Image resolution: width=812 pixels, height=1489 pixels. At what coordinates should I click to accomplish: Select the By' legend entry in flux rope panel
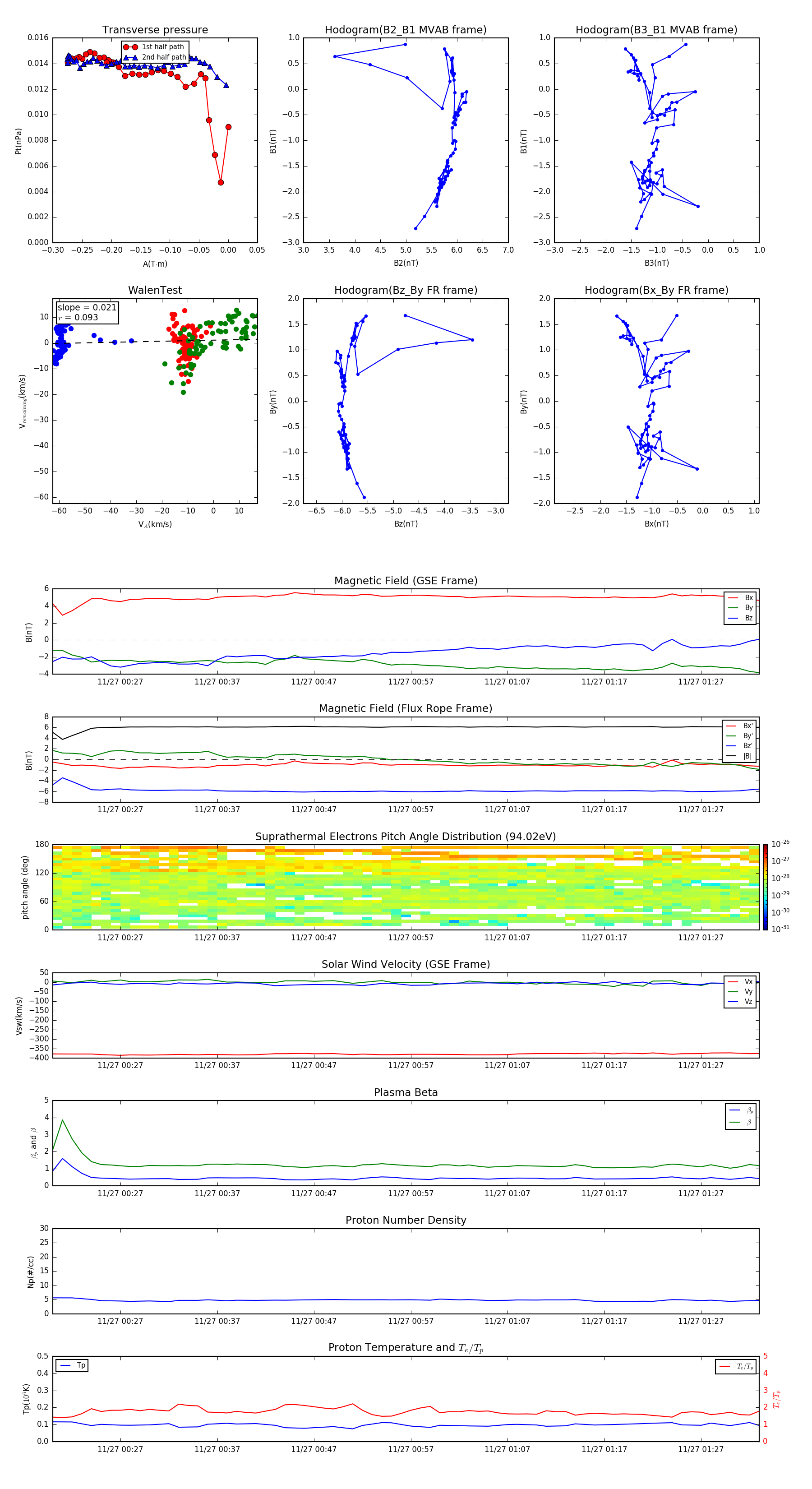(739, 736)
